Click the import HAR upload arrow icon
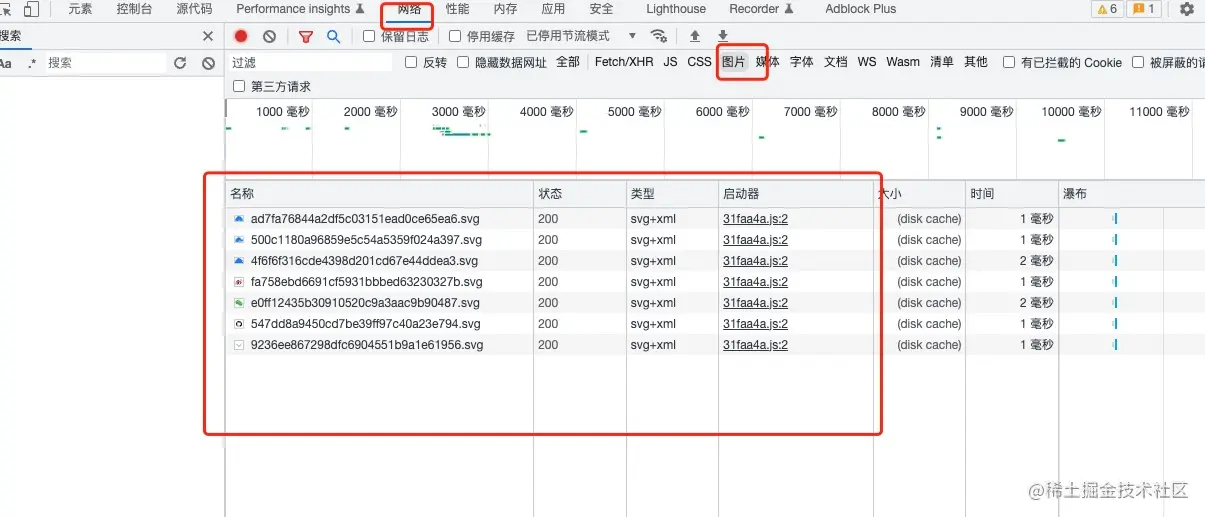This screenshot has height=517, width=1205. tap(695, 36)
